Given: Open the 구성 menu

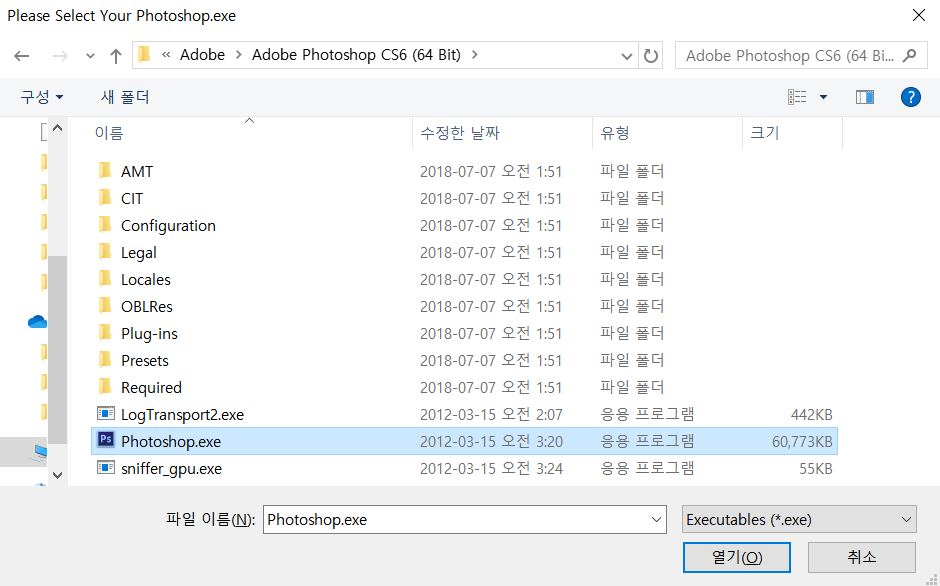Looking at the screenshot, I should (41, 97).
